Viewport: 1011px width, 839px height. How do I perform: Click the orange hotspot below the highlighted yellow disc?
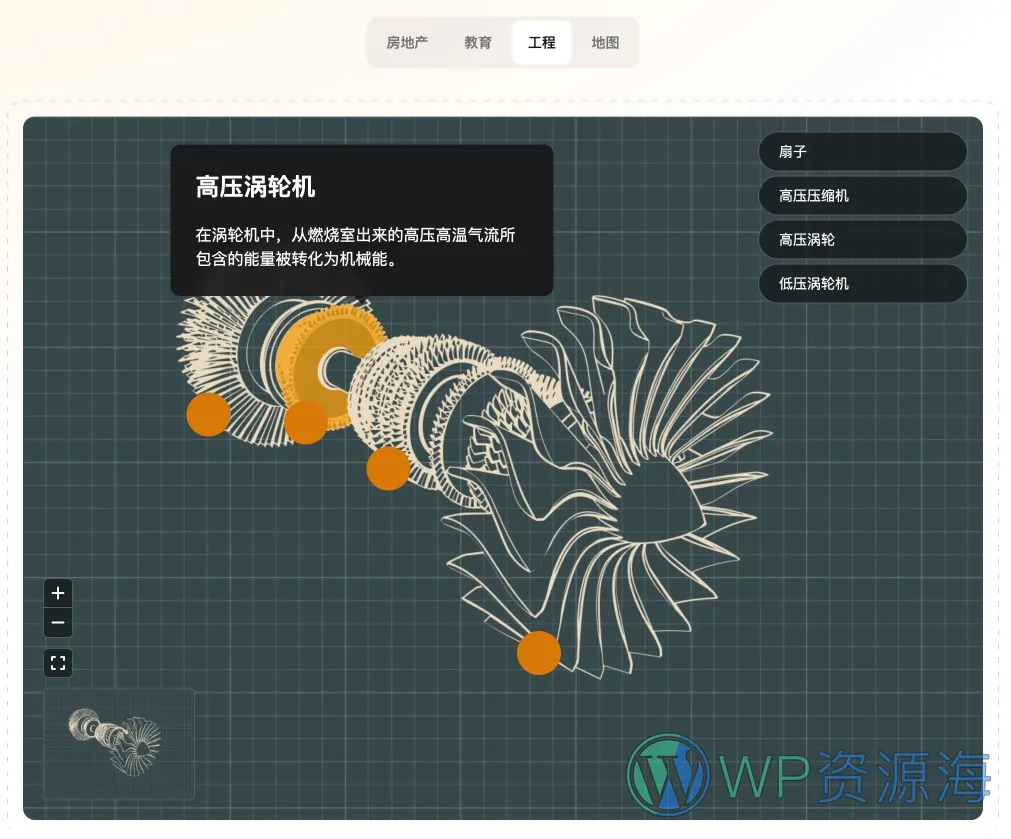point(305,422)
